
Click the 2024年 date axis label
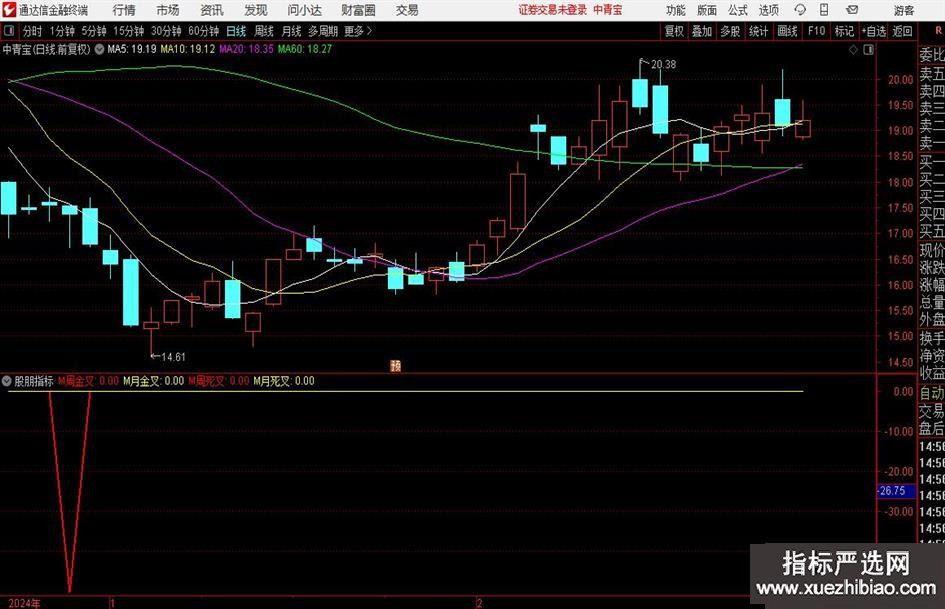tap(25, 603)
